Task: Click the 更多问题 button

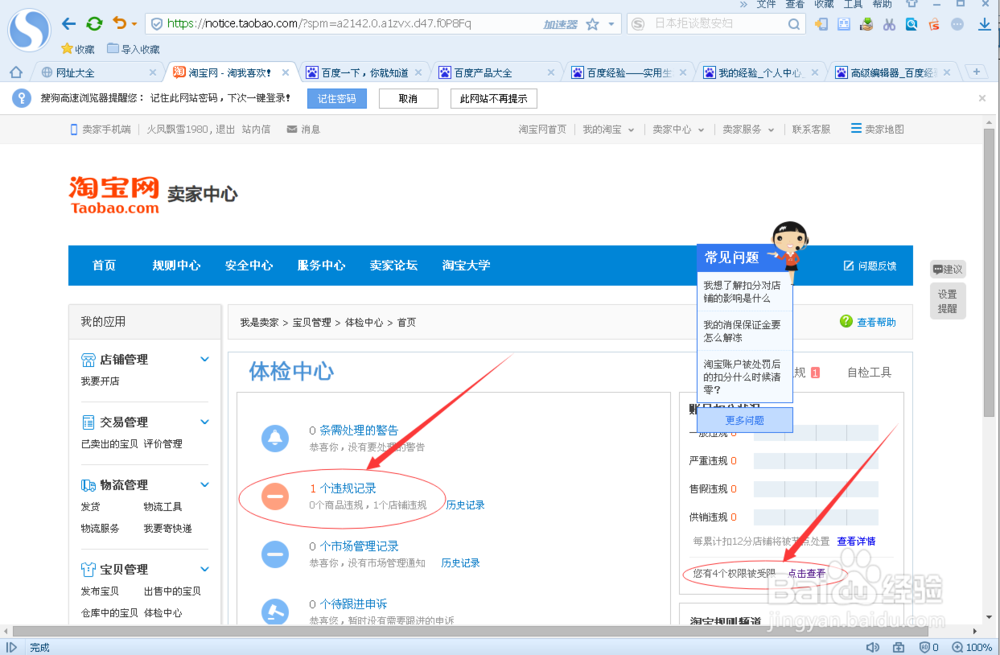Action: point(745,420)
